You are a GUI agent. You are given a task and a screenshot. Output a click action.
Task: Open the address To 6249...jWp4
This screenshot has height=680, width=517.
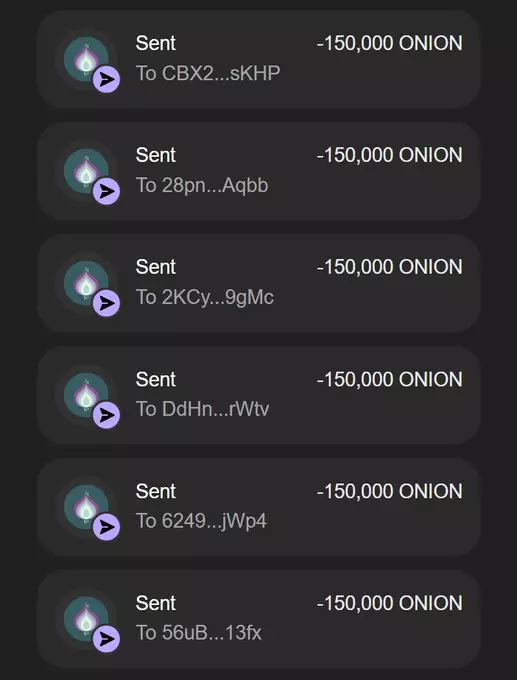201,521
